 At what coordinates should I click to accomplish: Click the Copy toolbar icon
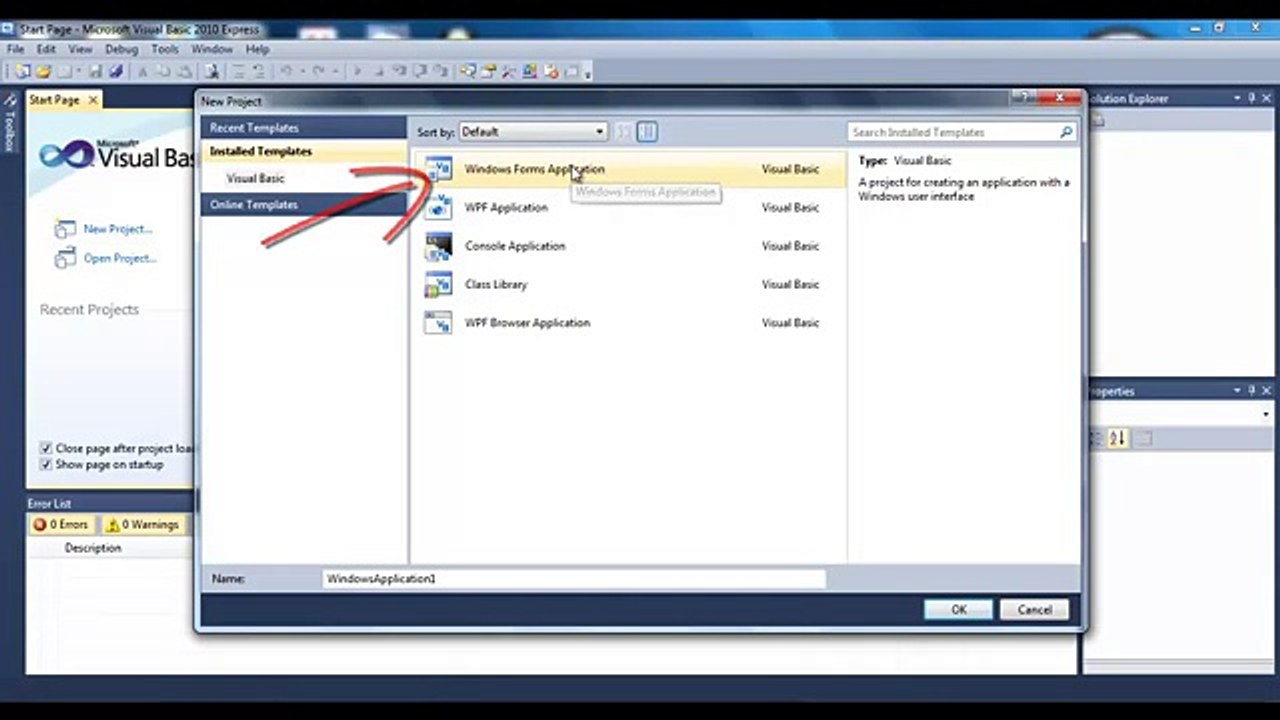click(x=162, y=71)
